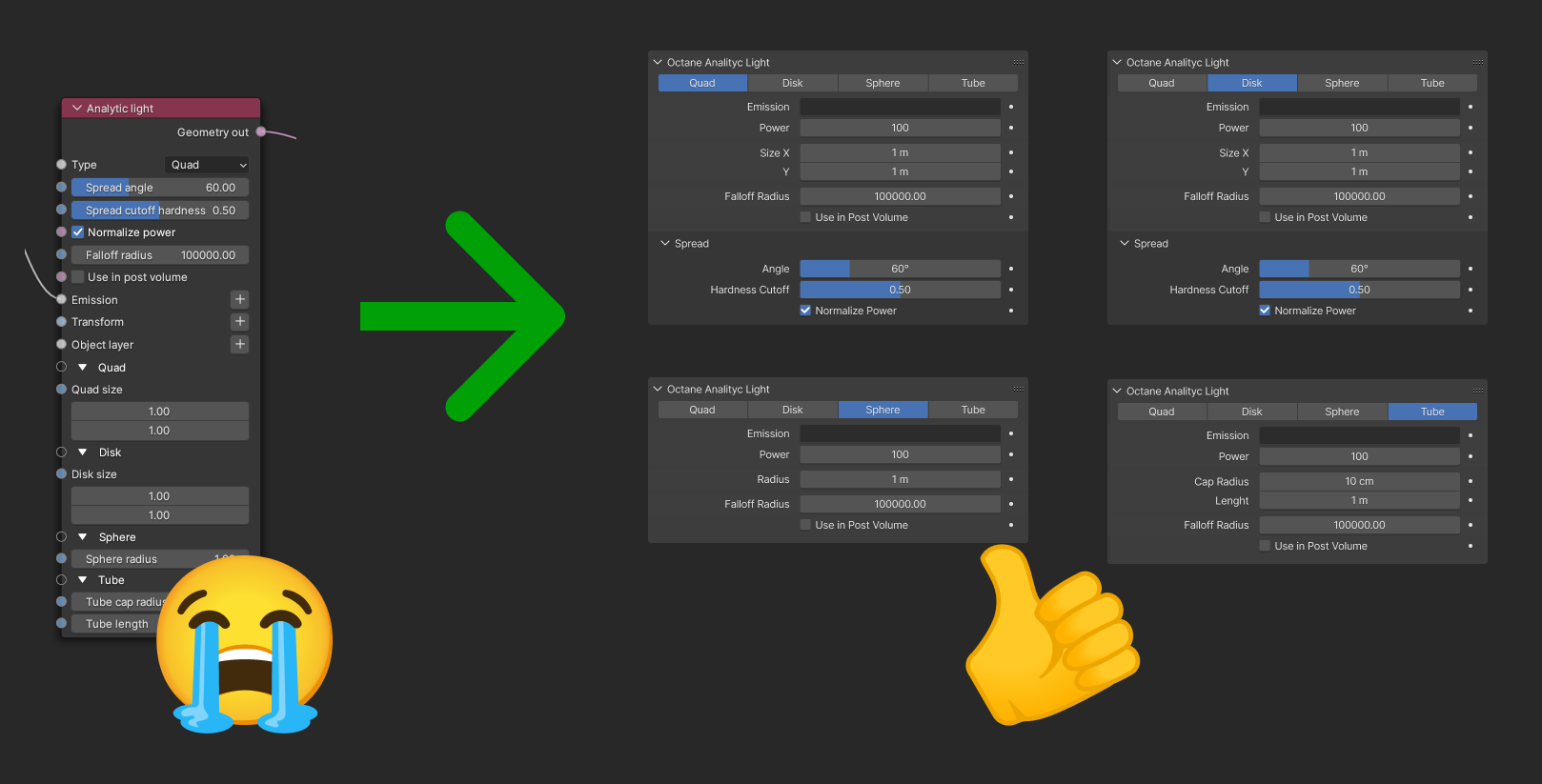The height and width of the screenshot is (784, 1542).
Task: Click the Quad size input socket
Action: point(61,389)
